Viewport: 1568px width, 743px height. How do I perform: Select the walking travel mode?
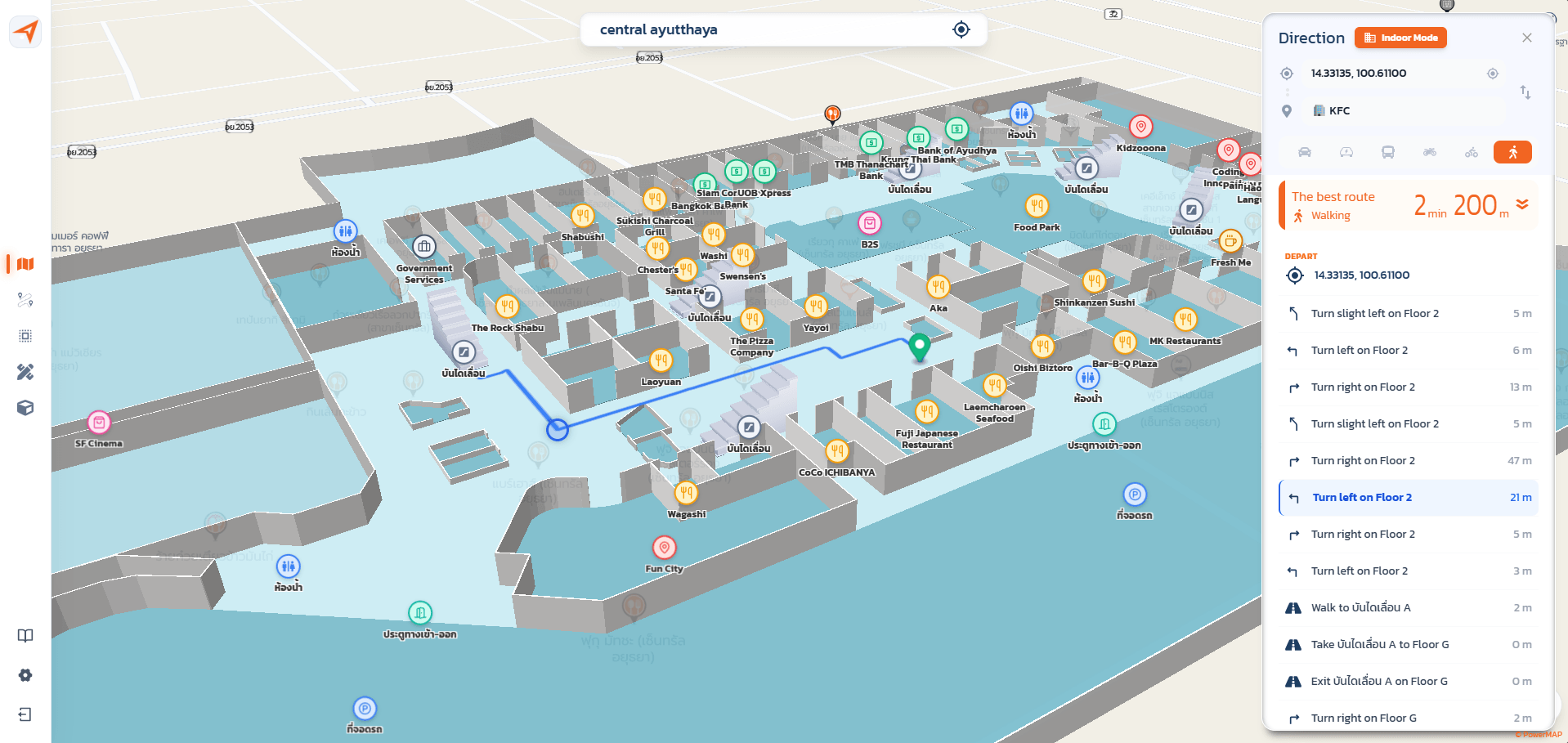(1512, 152)
